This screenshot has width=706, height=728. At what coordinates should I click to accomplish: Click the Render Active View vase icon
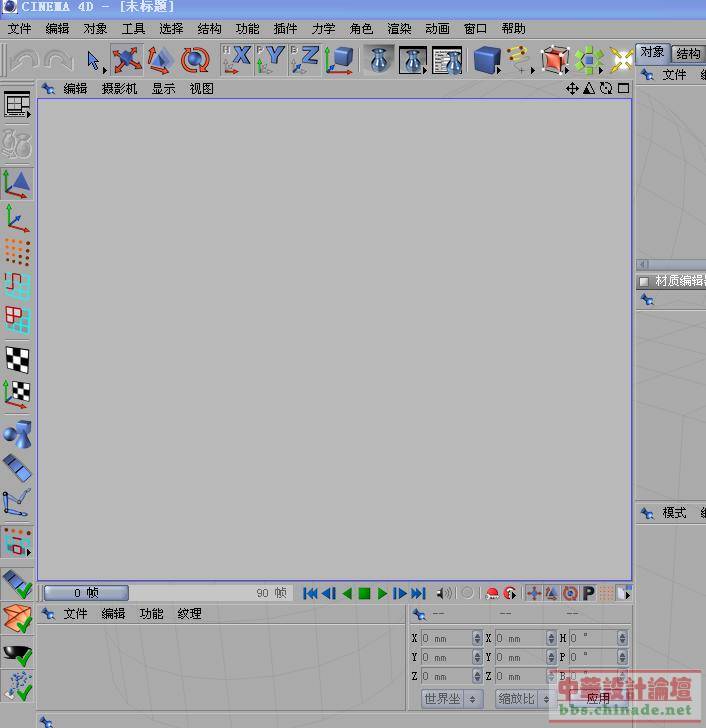coord(378,60)
